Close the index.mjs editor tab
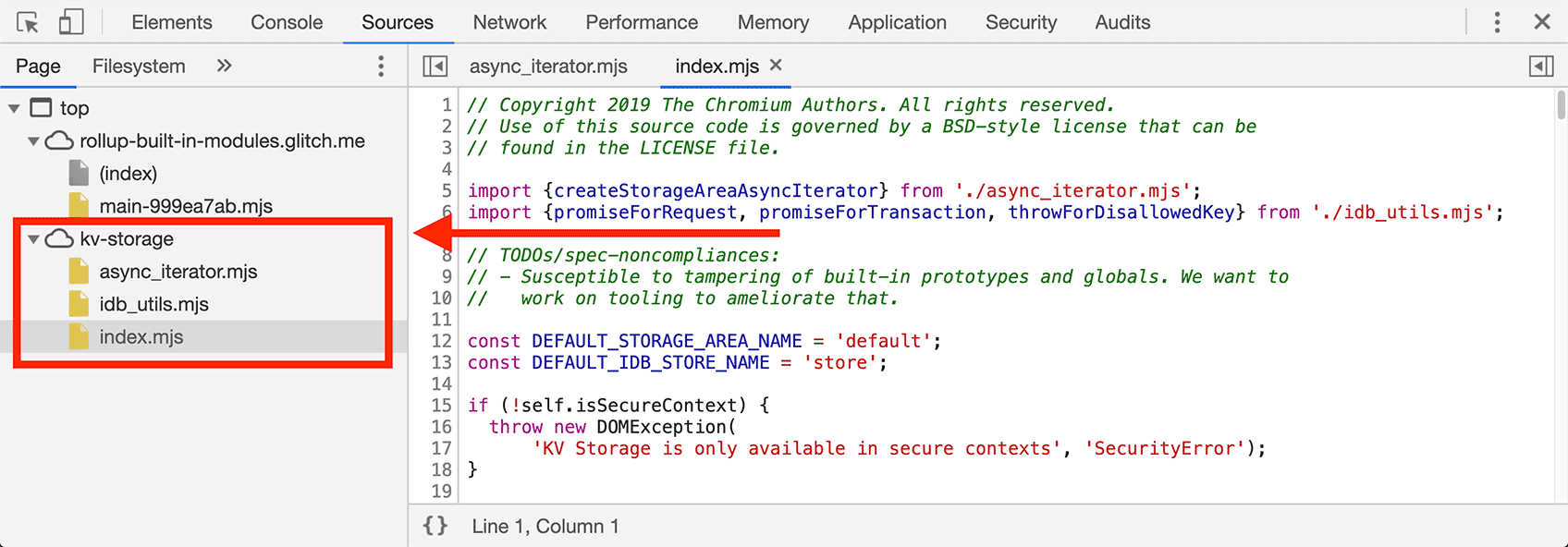The image size is (1568, 547). (x=776, y=65)
